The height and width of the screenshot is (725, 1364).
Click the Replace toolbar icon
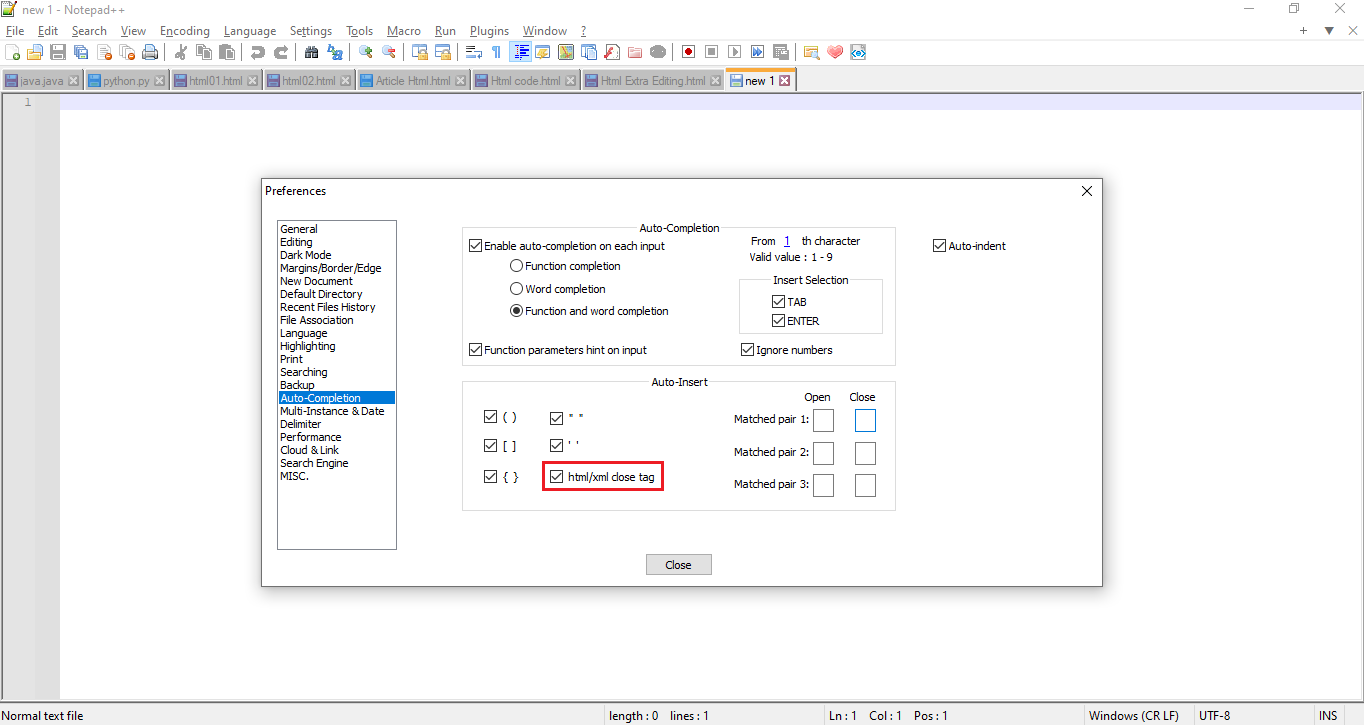pyautogui.click(x=335, y=52)
